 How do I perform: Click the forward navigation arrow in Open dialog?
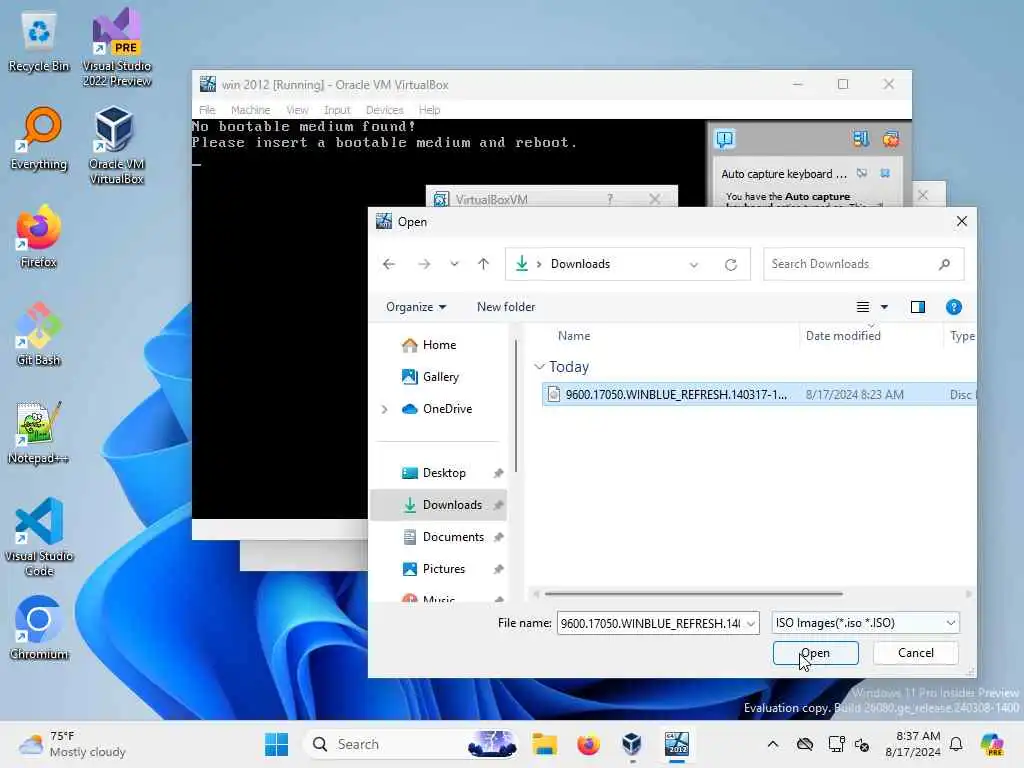[x=424, y=264]
